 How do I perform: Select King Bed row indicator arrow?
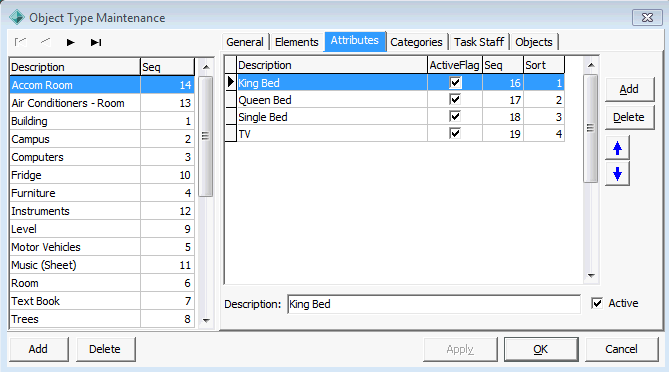point(230,82)
